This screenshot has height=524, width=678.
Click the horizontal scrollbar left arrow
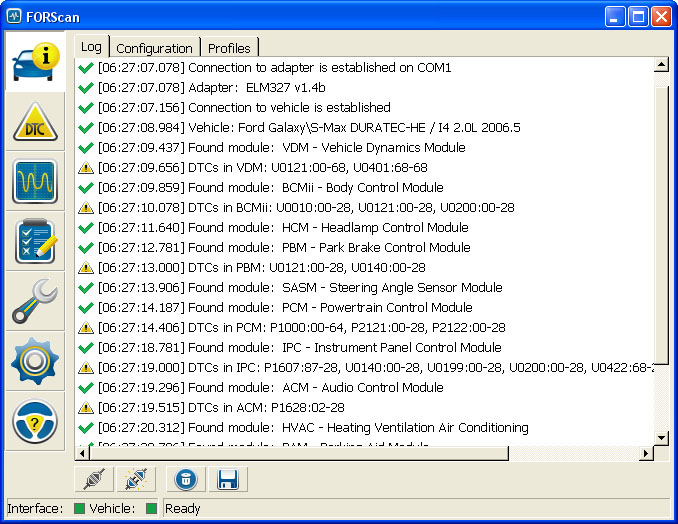[x=83, y=454]
